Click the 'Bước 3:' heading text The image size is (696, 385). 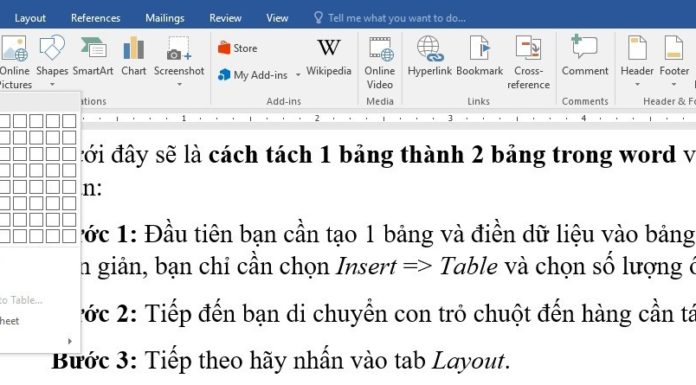95,360
